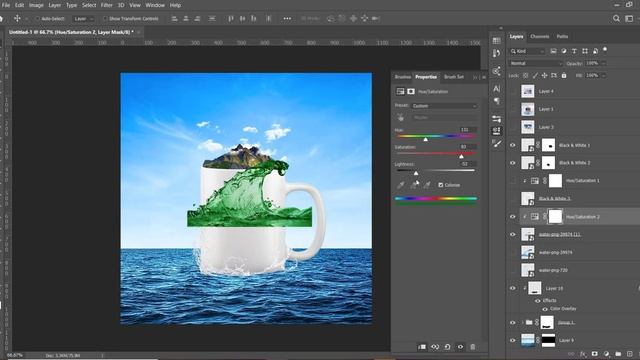This screenshot has height=360, width=640.
Task: Open the Character panel icon (A|)
Action: [x=496, y=89]
